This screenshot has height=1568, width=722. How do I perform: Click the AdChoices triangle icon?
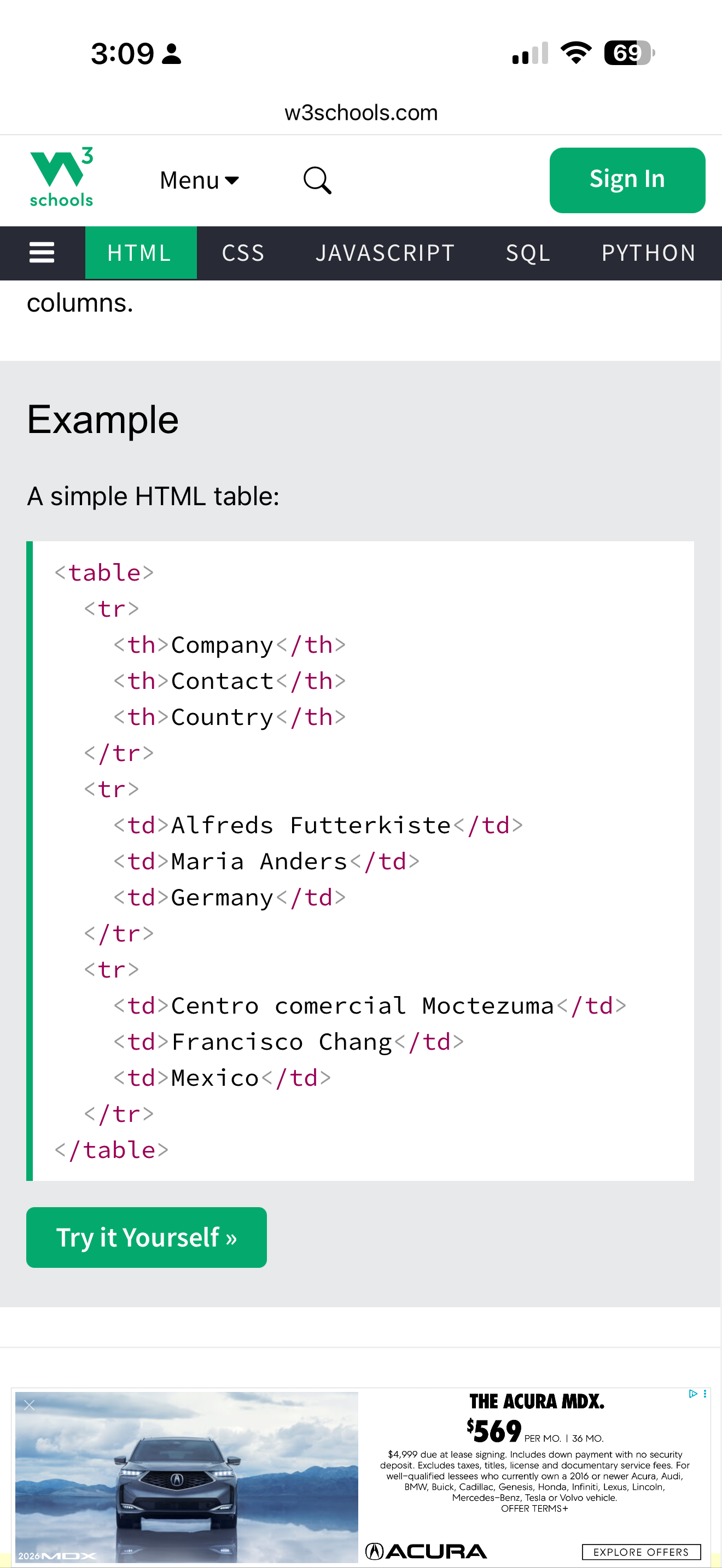pyautogui.click(x=693, y=1393)
